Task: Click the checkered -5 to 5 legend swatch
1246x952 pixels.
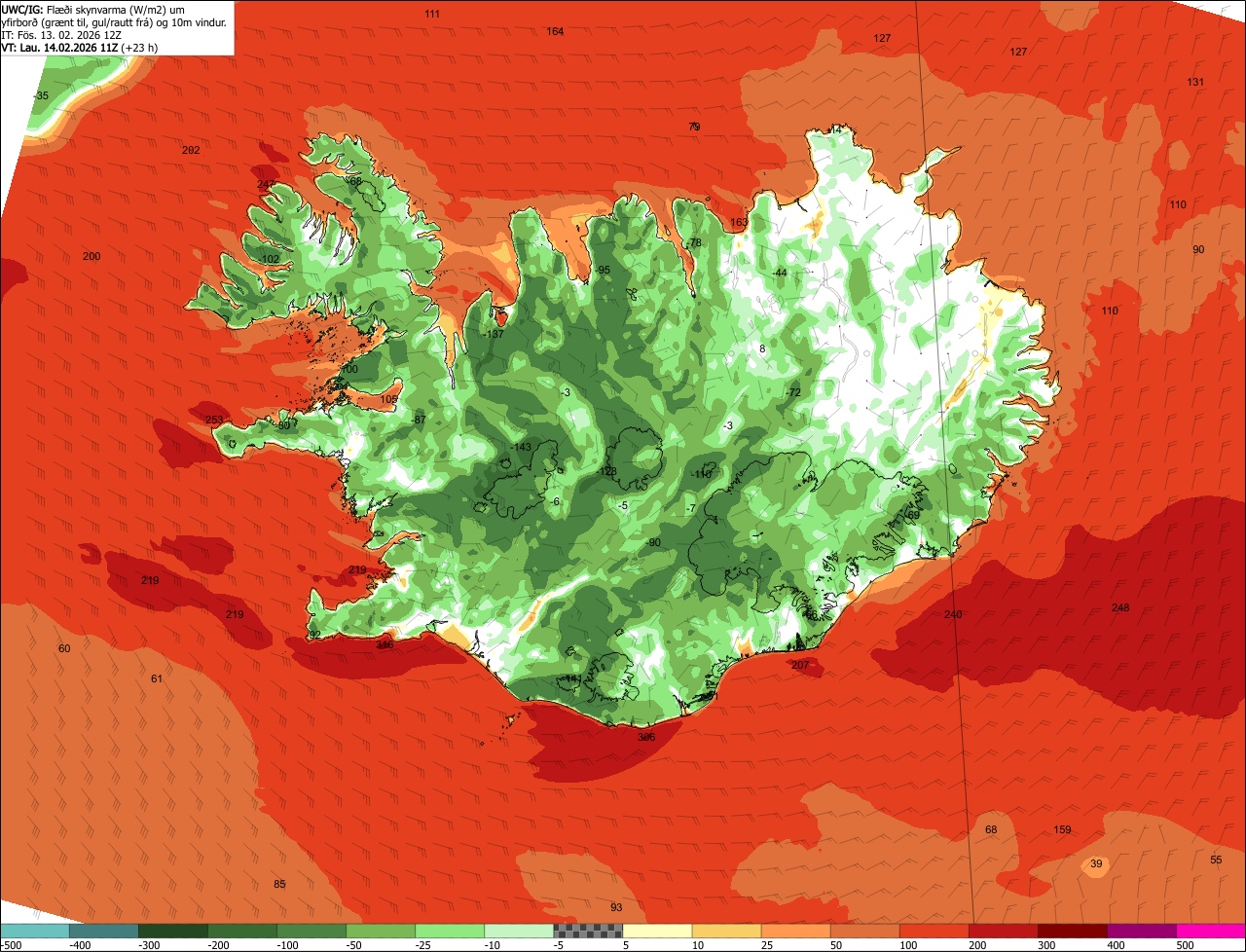Action: pyautogui.click(x=588, y=931)
